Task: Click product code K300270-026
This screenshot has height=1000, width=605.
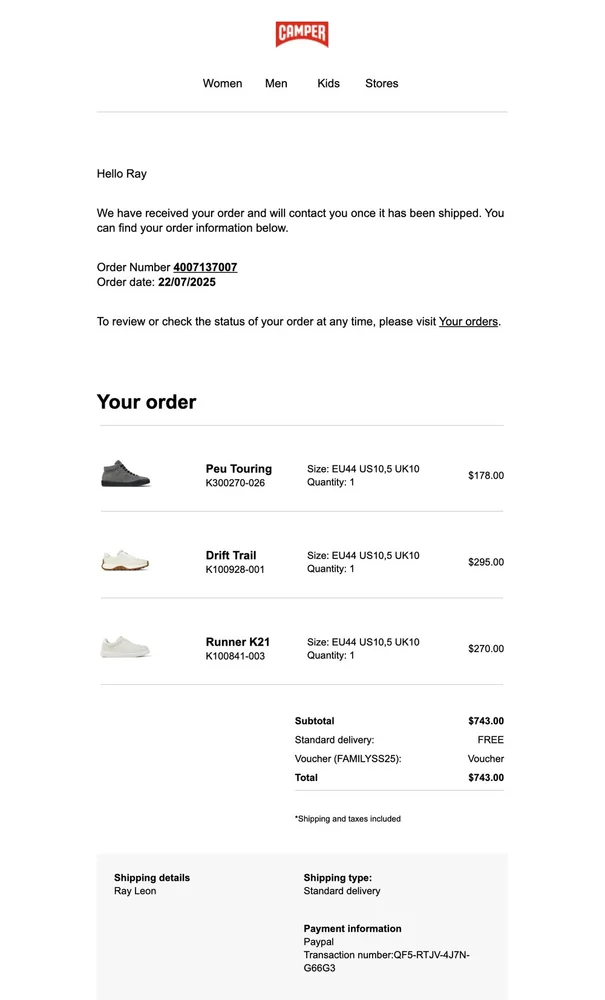Action: (235, 483)
